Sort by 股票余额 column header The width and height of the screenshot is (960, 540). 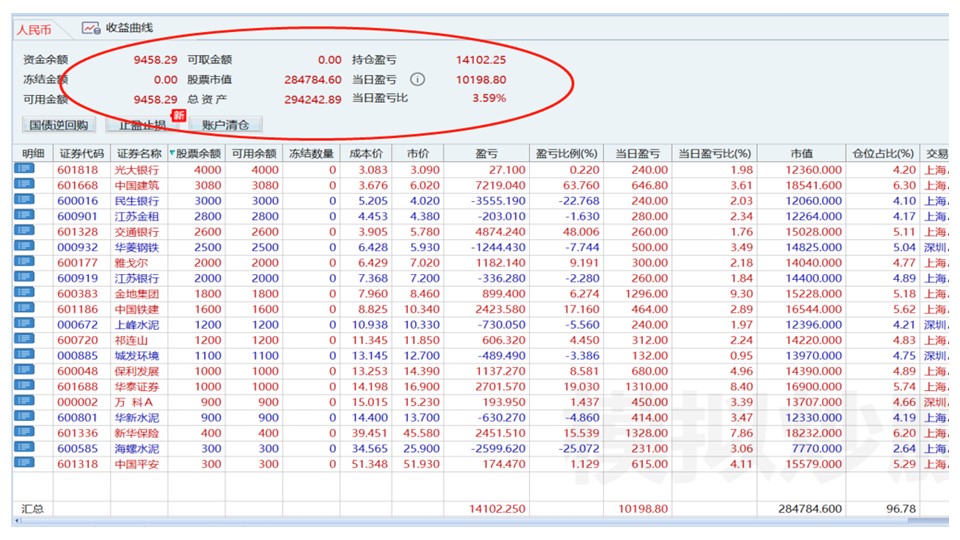tap(197, 153)
